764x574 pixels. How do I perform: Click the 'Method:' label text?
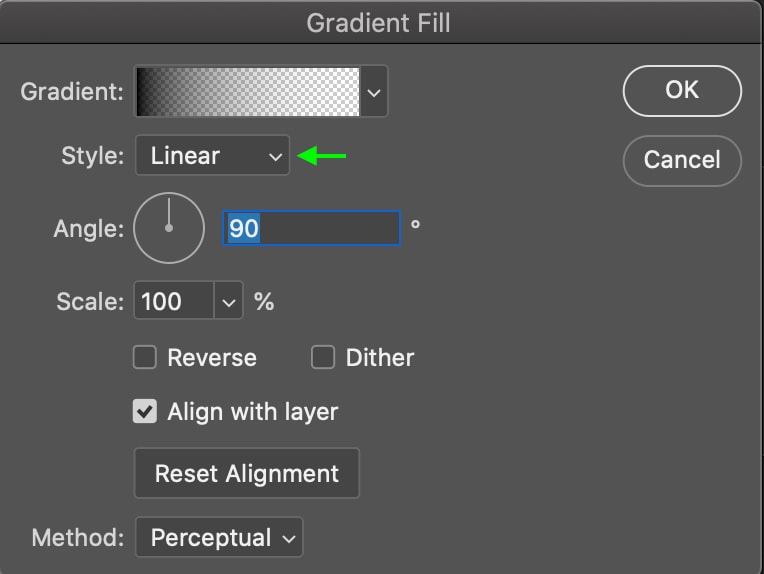(x=78, y=537)
